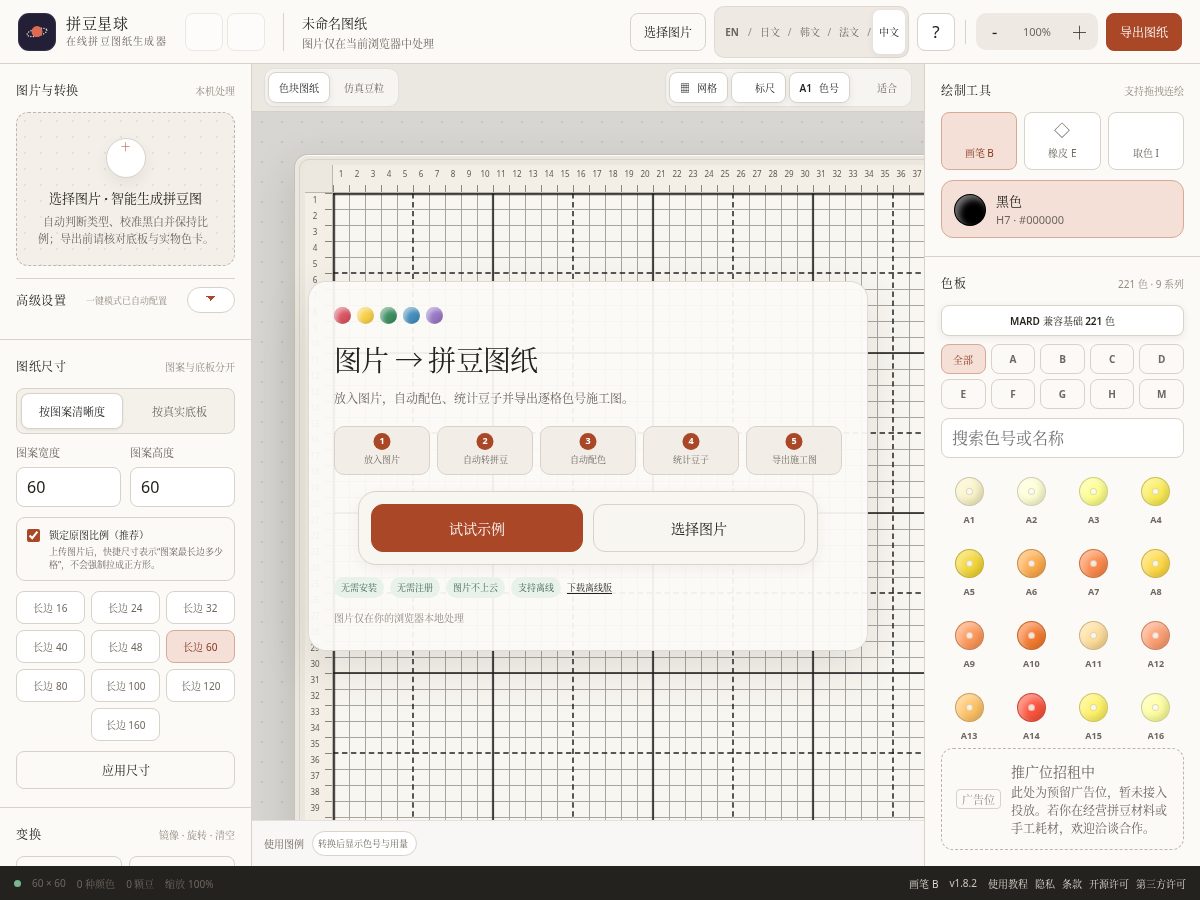Viewport: 1200px width, 900px height.
Task: Select the 画笔 B pen tool
Action: coord(979,141)
